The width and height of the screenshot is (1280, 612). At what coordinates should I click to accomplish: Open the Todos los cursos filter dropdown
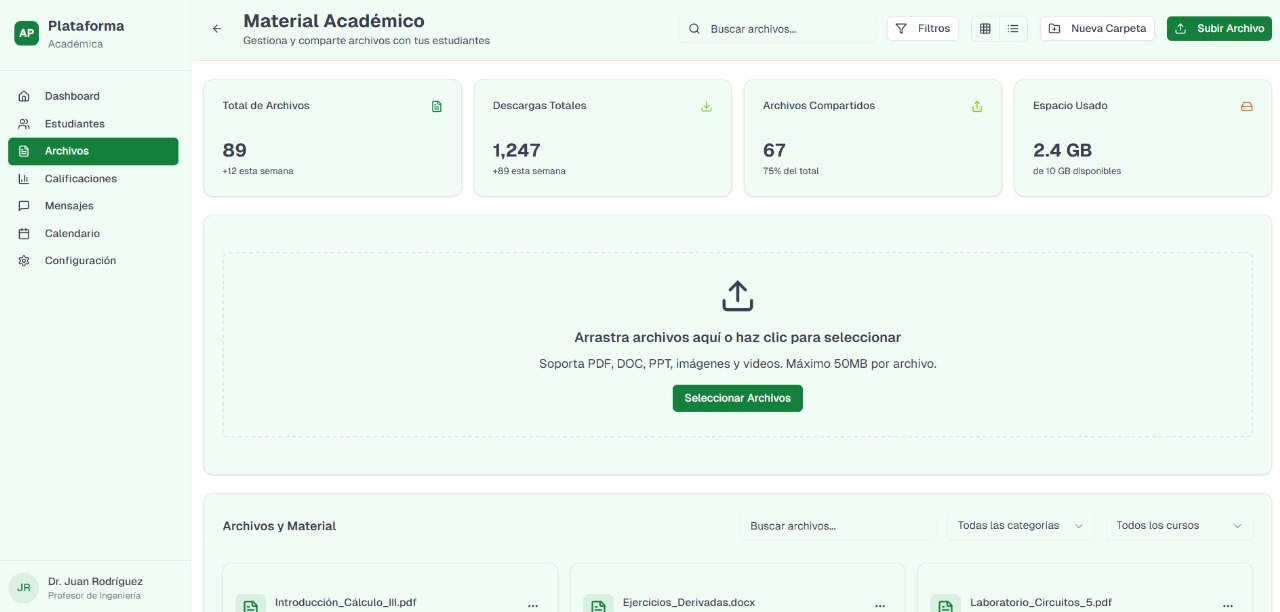(1179, 525)
